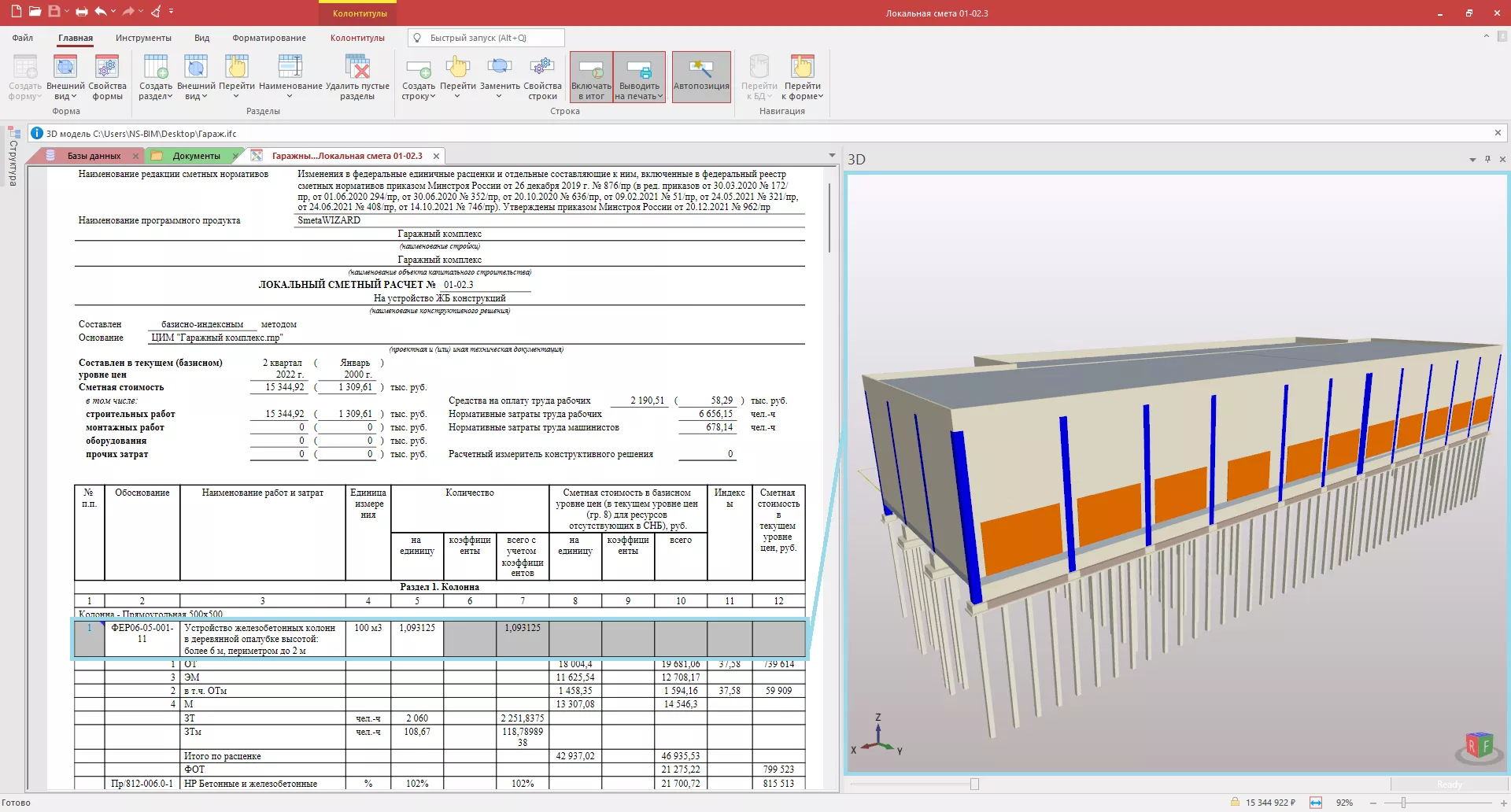Switch to the Базы данных tab

(94, 156)
